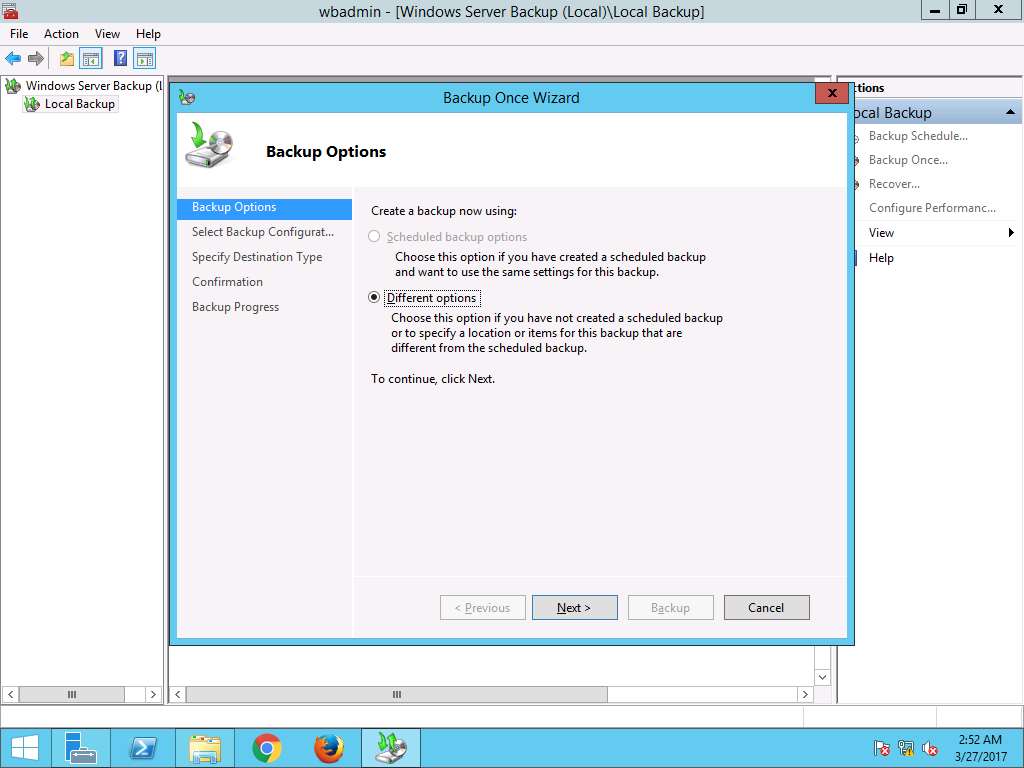Click Backup Once... in Actions pane

tap(908, 160)
